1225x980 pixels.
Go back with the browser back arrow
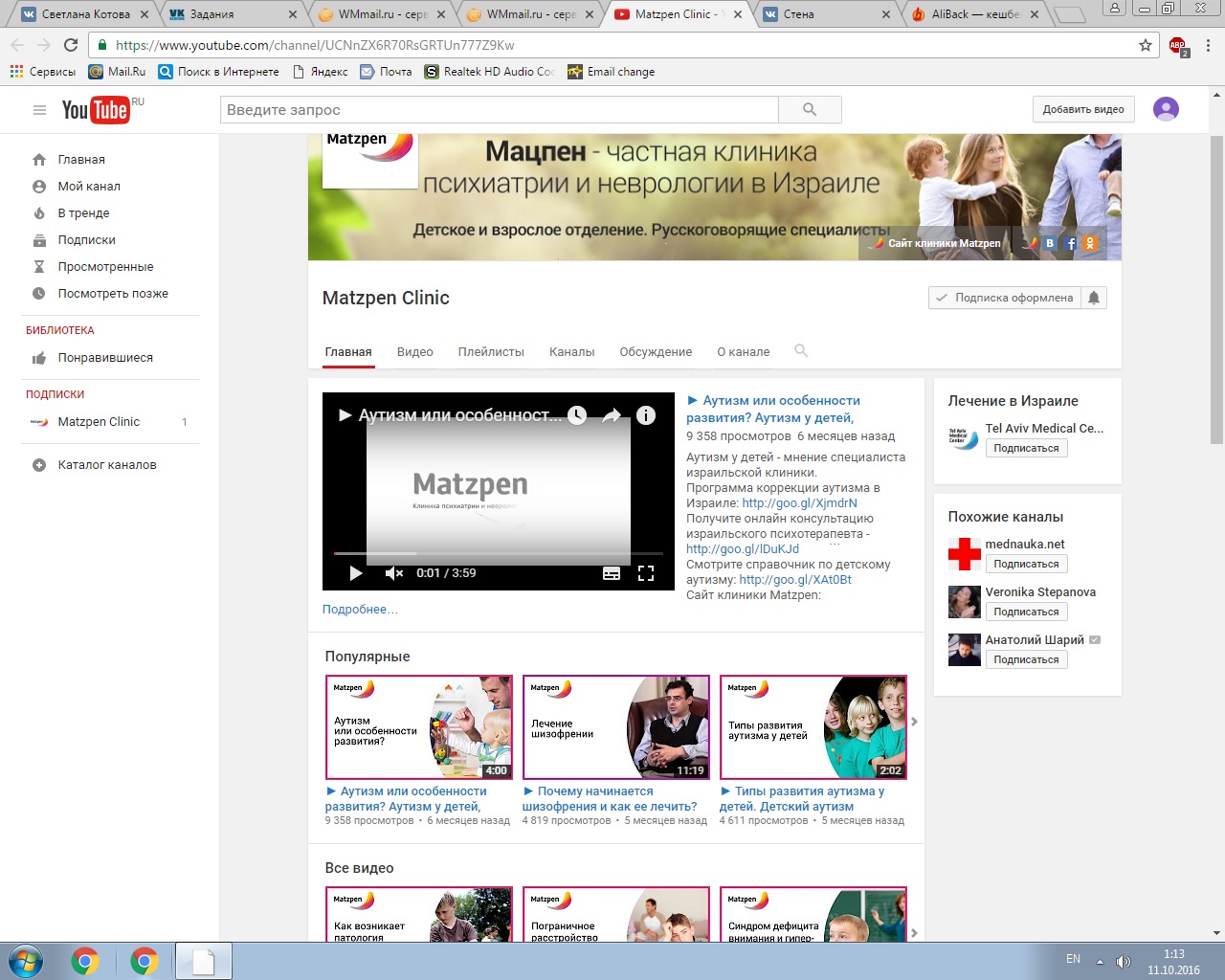[x=17, y=45]
